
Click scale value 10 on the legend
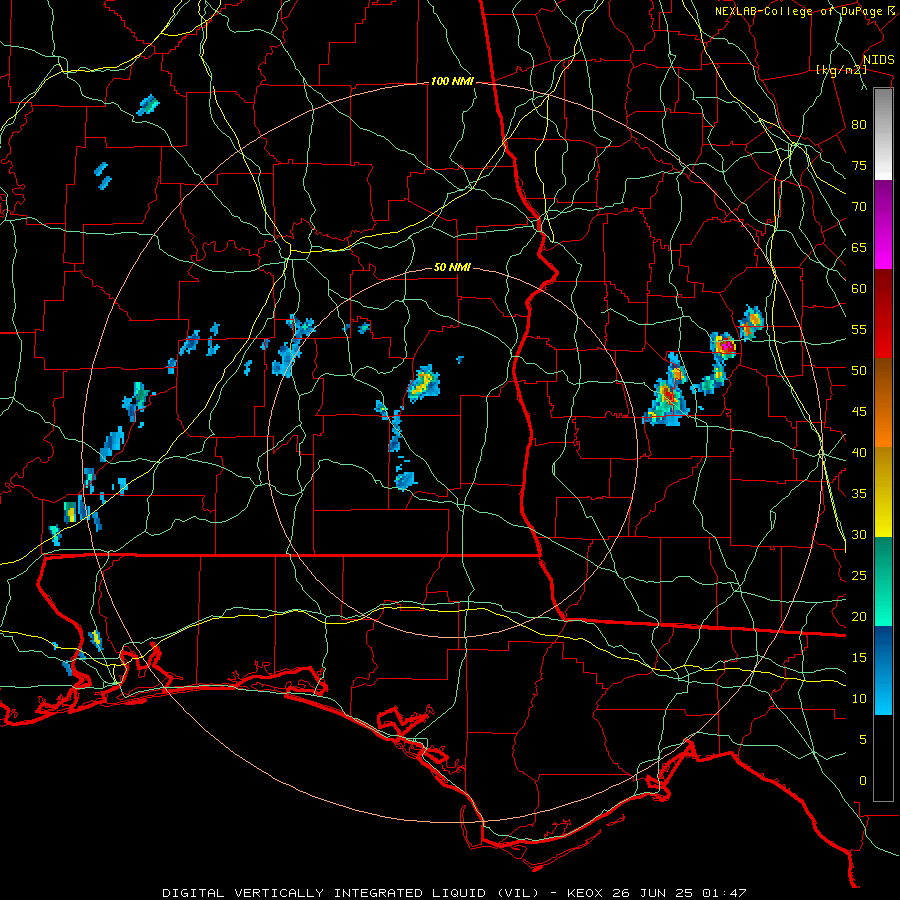(859, 699)
